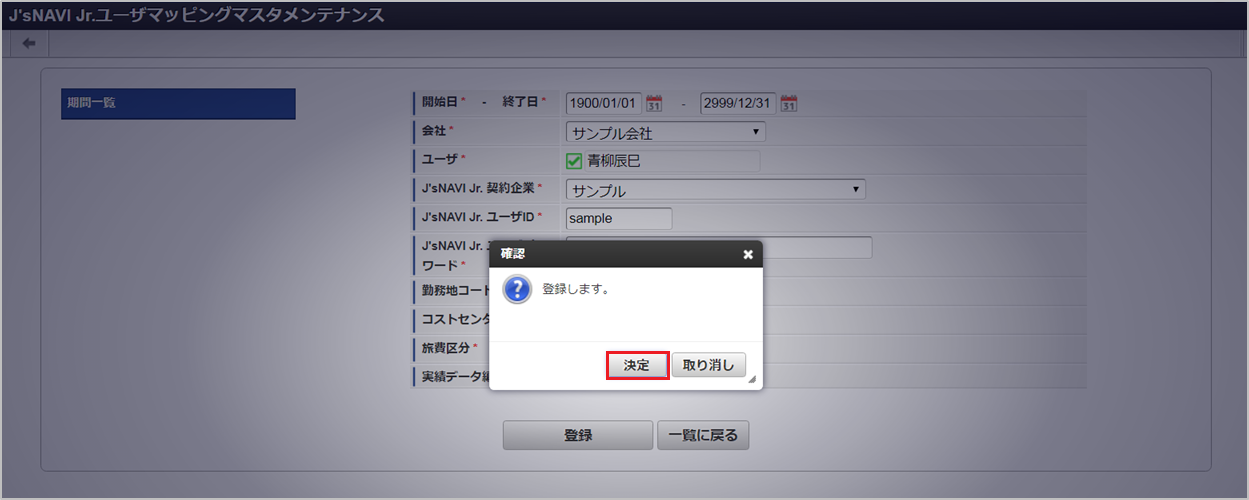Open the end date calendar picker
The width and height of the screenshot is (1249, 500).
(789, 104)
